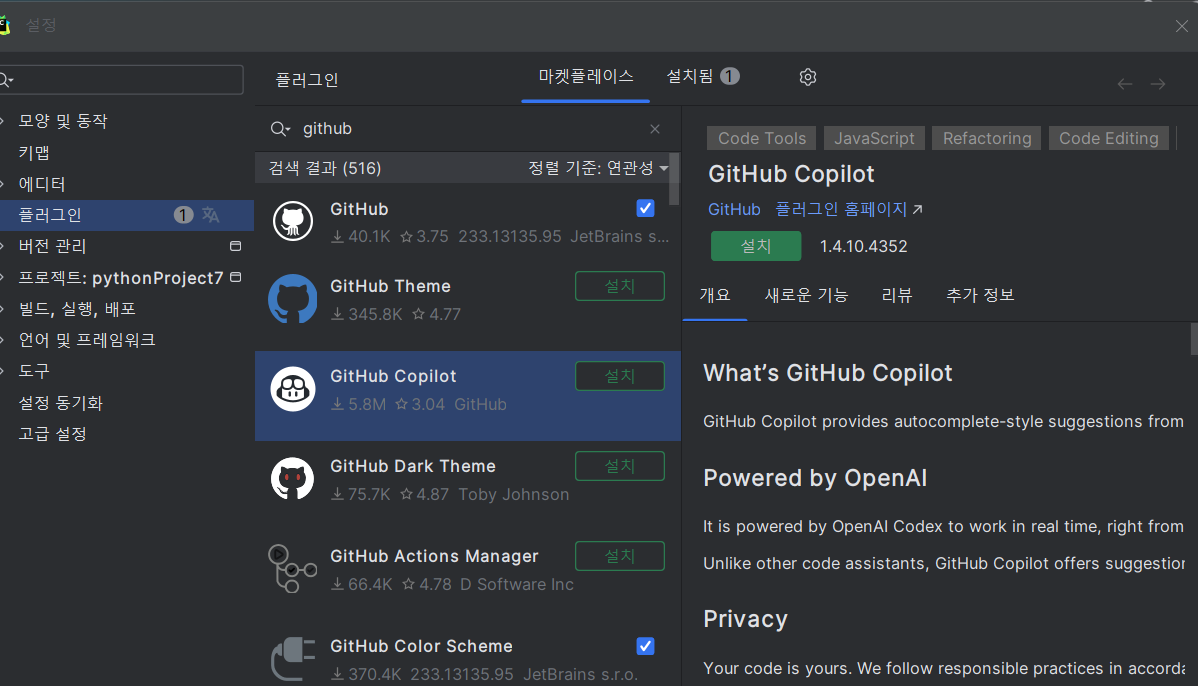Click the badge on 설치됨 tab
The height and width of the screenshot is (686, 1198).
730,76
